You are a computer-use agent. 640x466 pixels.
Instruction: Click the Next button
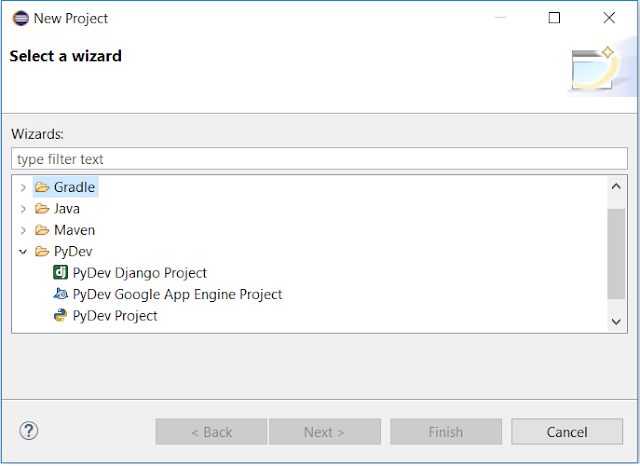pyautogui.click(x=323, y=432)
